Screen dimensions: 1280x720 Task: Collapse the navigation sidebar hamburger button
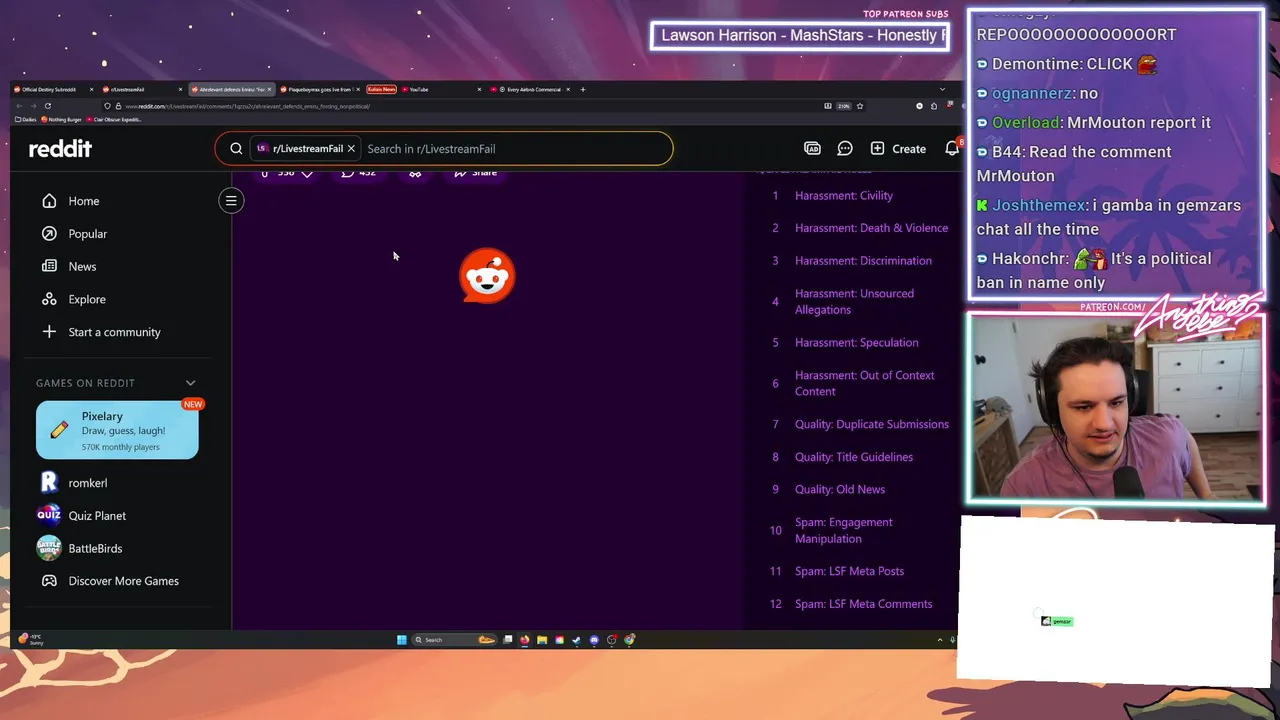[231, 201]
